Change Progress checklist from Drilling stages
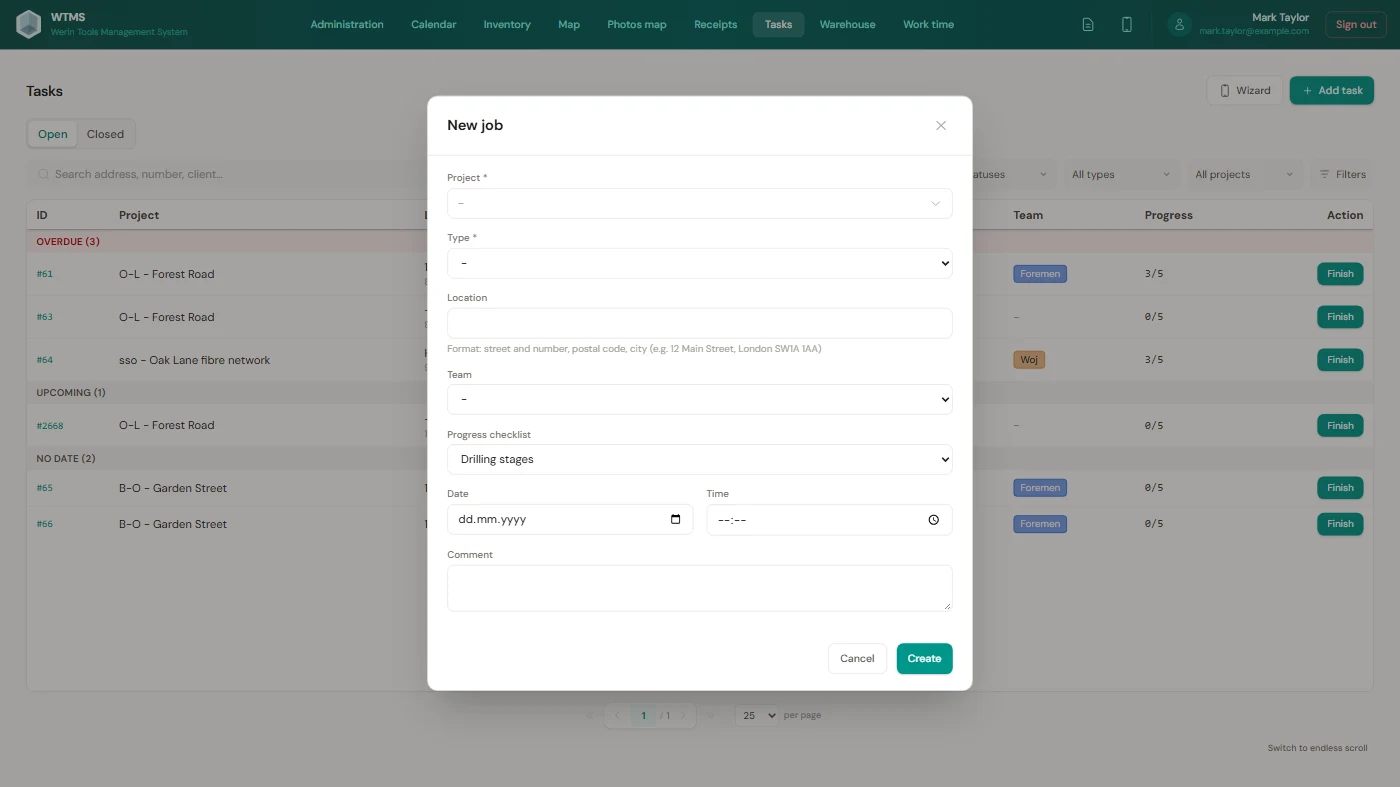 coord(700,459)
